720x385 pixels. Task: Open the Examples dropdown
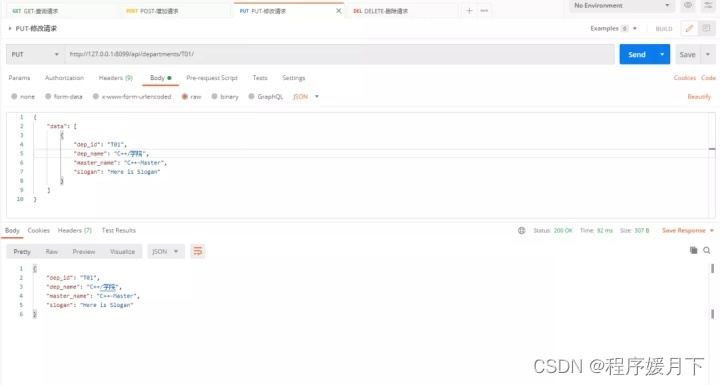[614, 28]
